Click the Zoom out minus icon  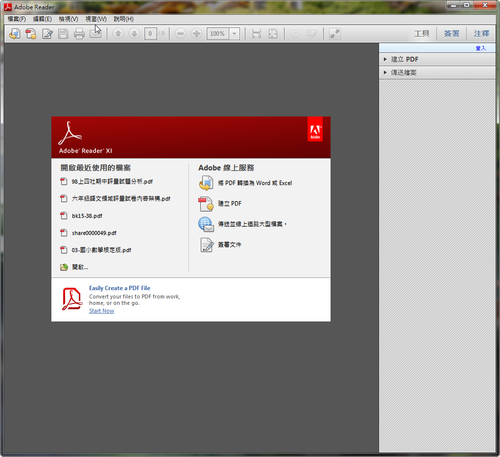point(180,34)
